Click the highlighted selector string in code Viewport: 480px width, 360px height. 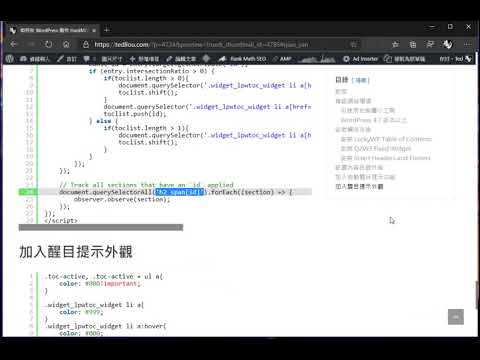(x=180, y=192)
